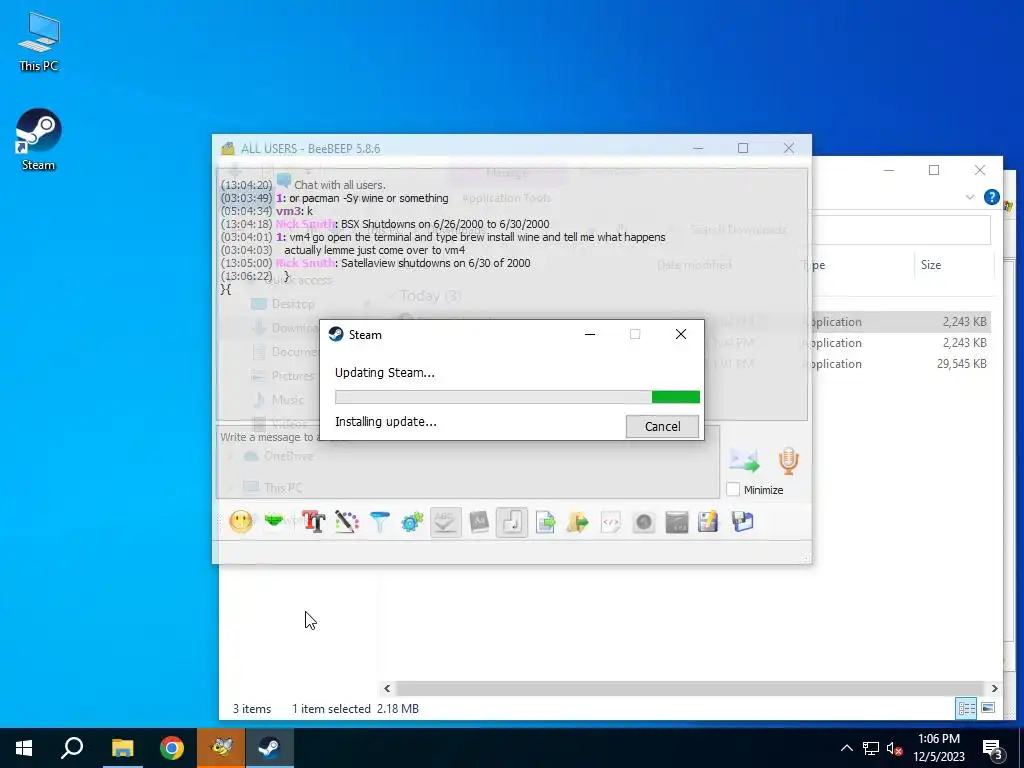Toggle the word completer dictionary icon
This screenshot has width=1024, height=768.
click(x=479, y=522)
